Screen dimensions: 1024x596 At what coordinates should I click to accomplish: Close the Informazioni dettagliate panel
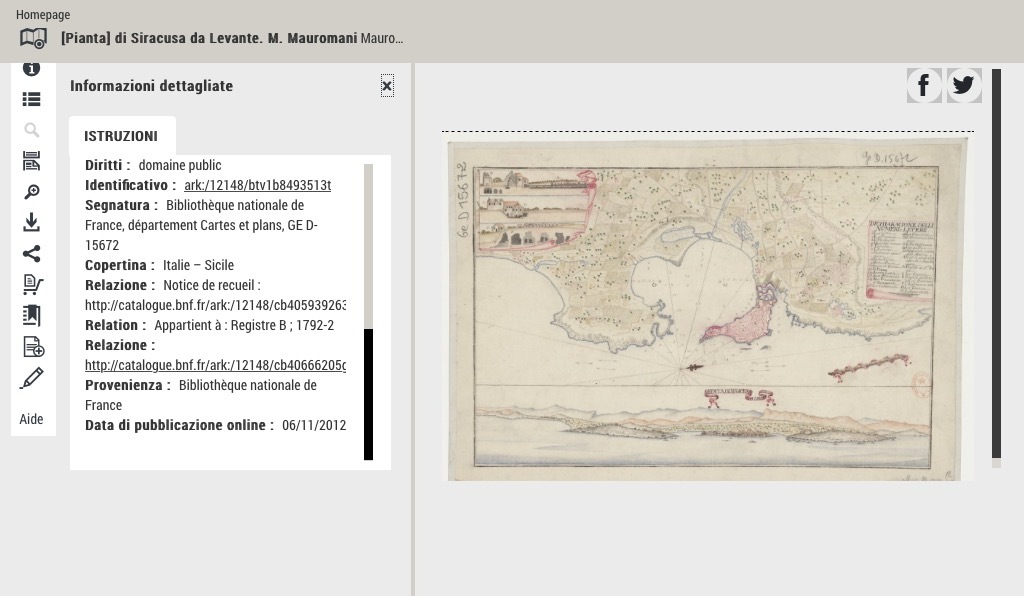[x=387, y=86]
